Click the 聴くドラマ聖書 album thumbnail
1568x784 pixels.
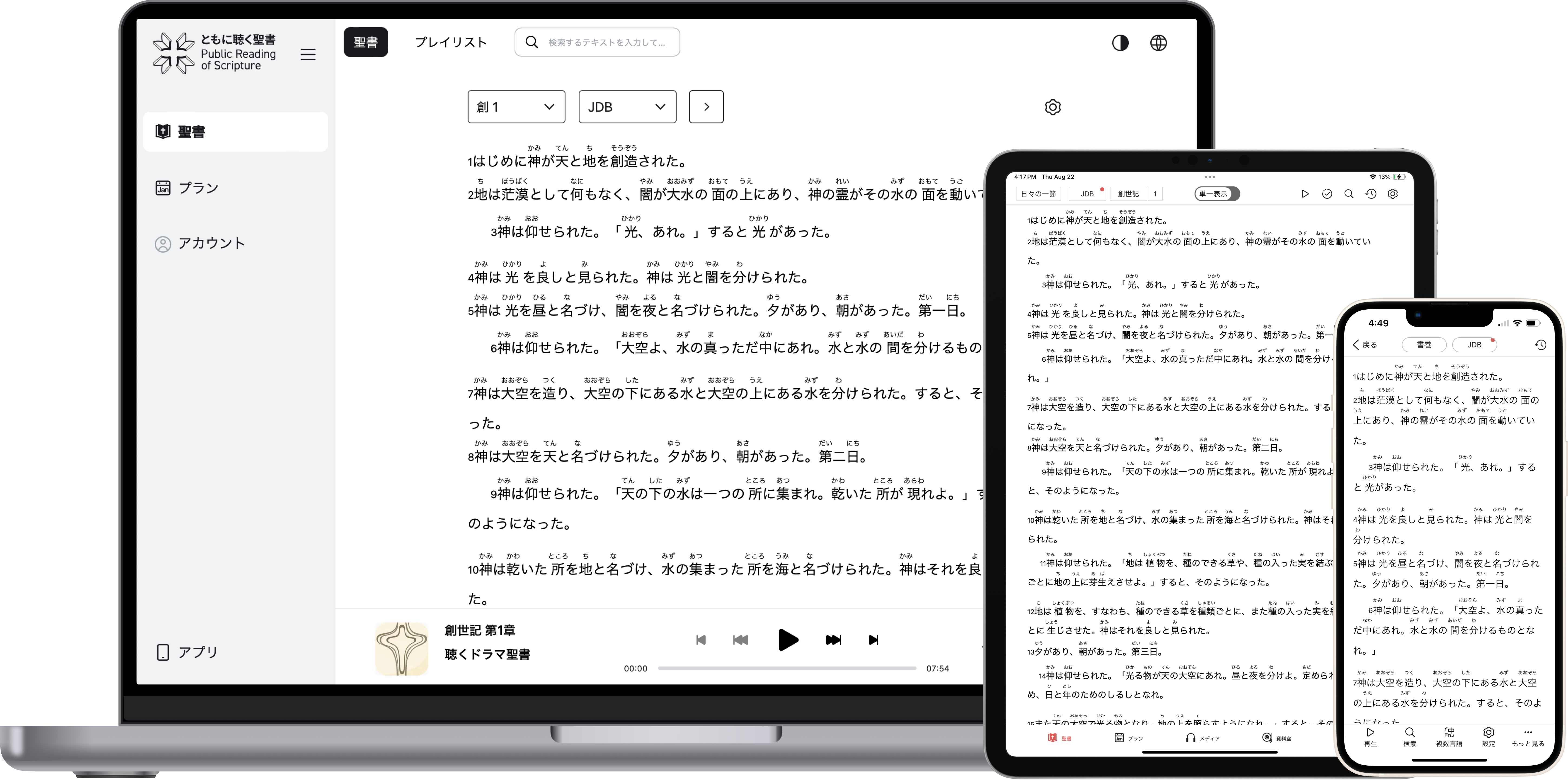click(402, 649)
